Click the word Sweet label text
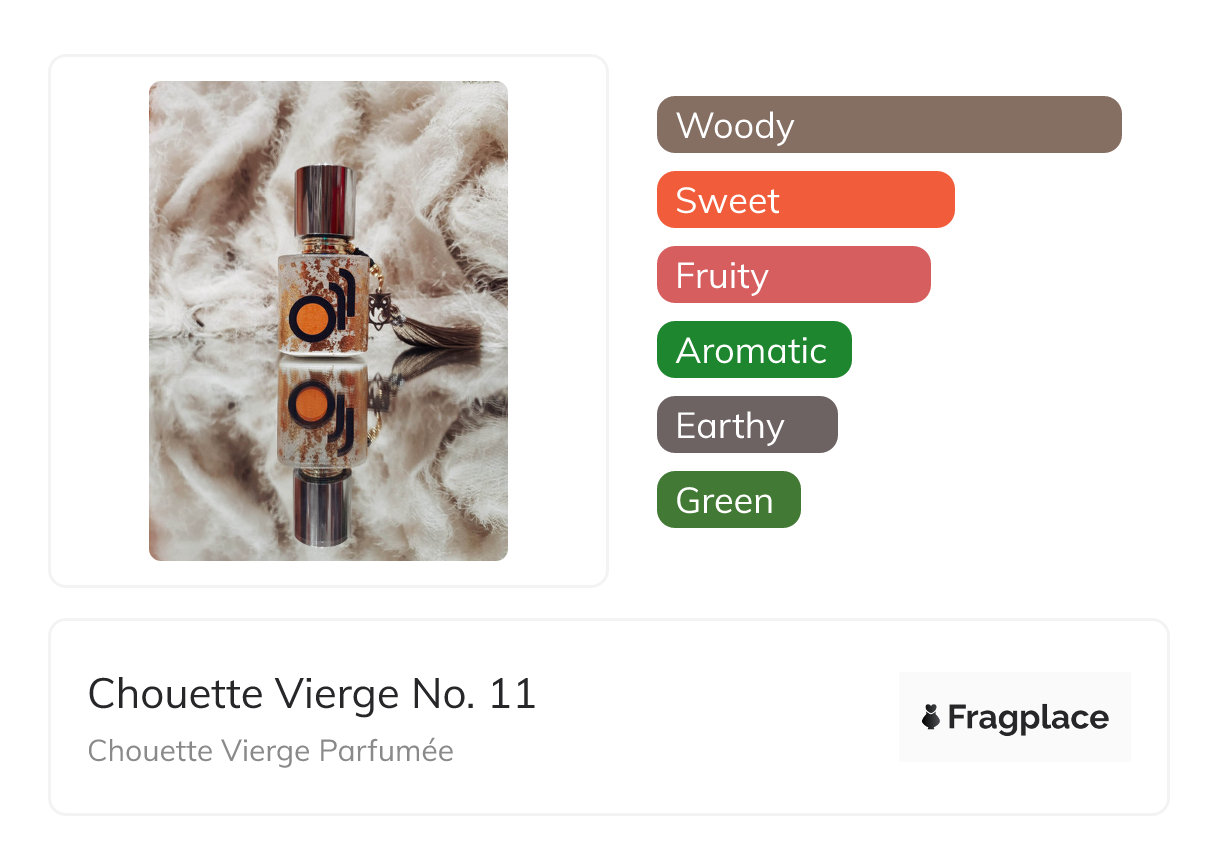 tap(728, 201)
